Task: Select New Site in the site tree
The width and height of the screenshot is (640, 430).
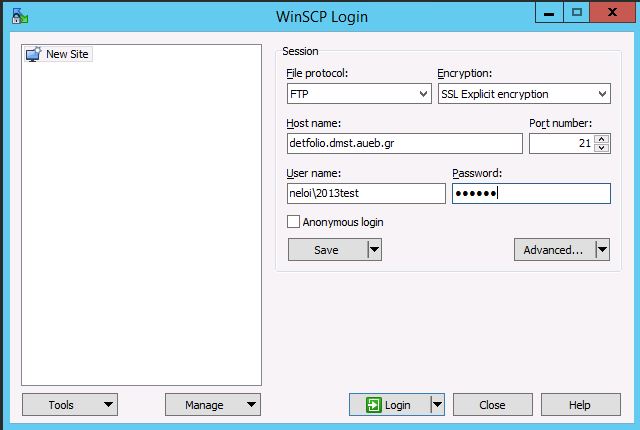Action: [68, 54]
